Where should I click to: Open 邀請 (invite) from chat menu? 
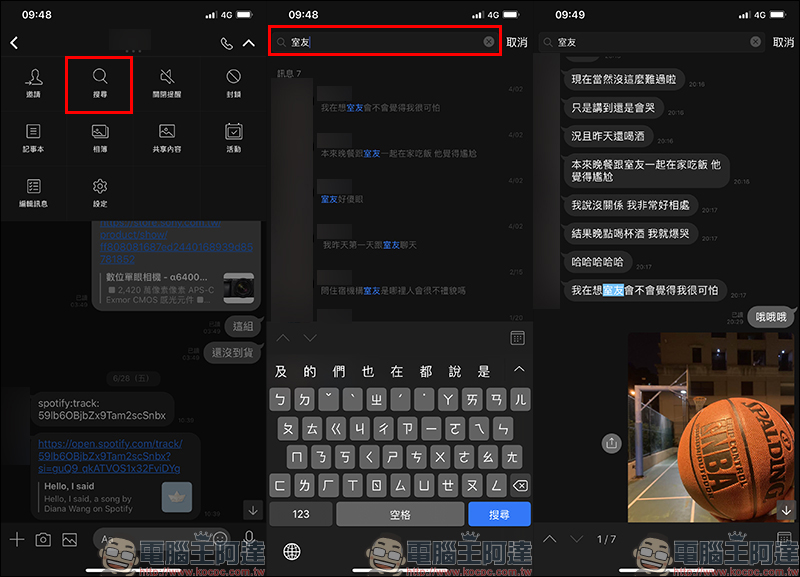pyautogui.click(x=34, y=83)
